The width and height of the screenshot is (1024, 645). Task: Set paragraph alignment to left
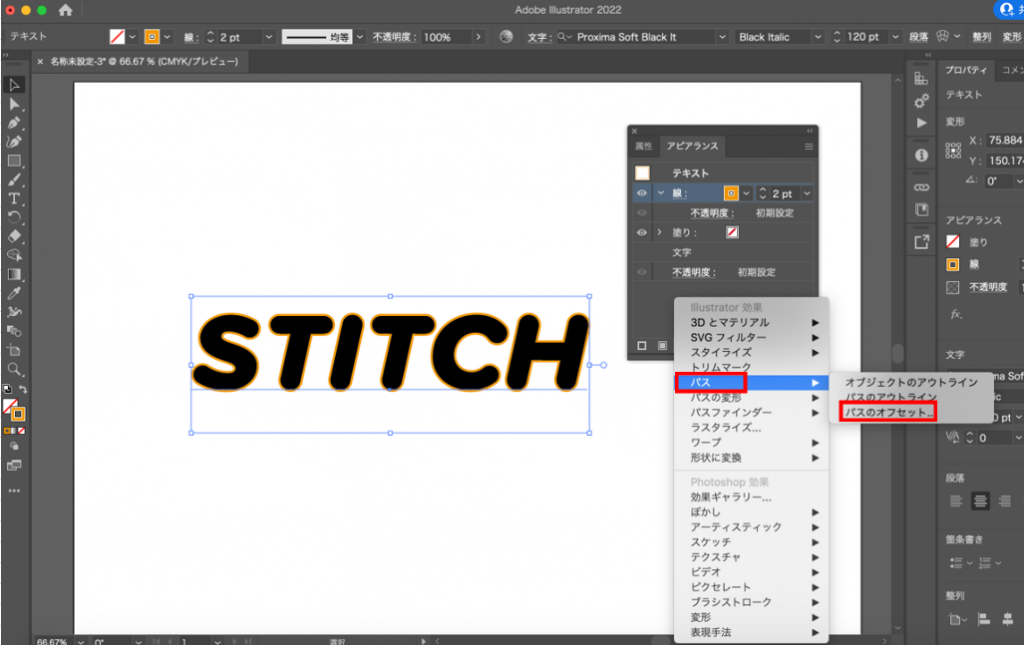[956, 501]
